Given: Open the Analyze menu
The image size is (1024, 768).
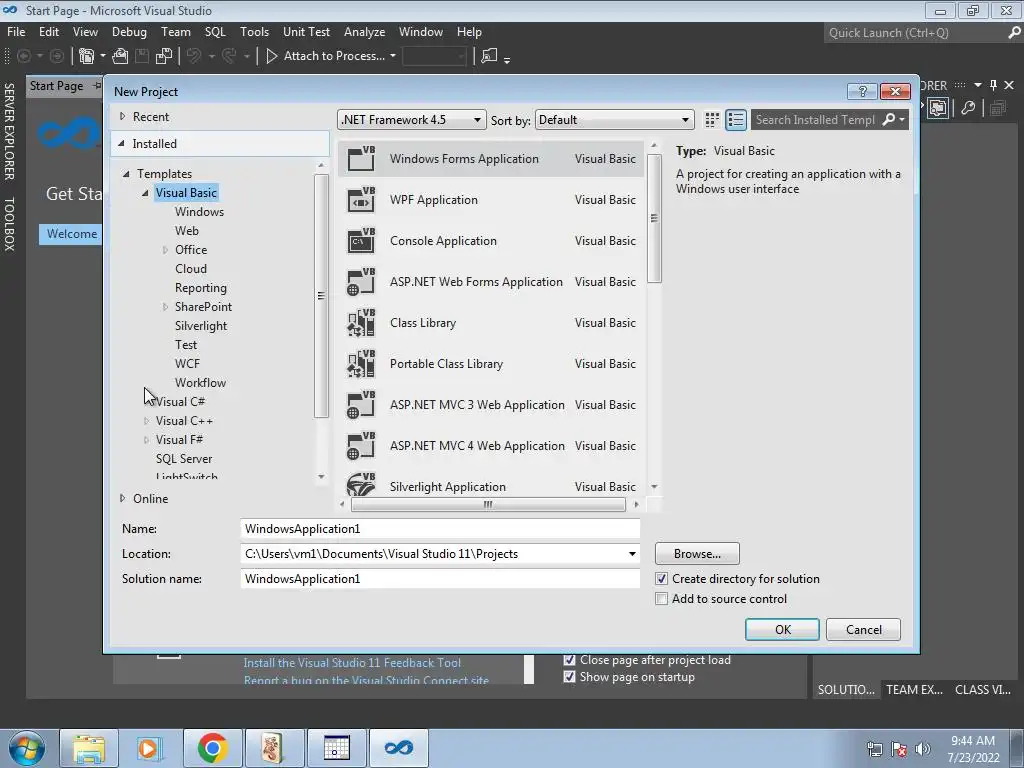Looking at the screenshot, I should point(364,31).
